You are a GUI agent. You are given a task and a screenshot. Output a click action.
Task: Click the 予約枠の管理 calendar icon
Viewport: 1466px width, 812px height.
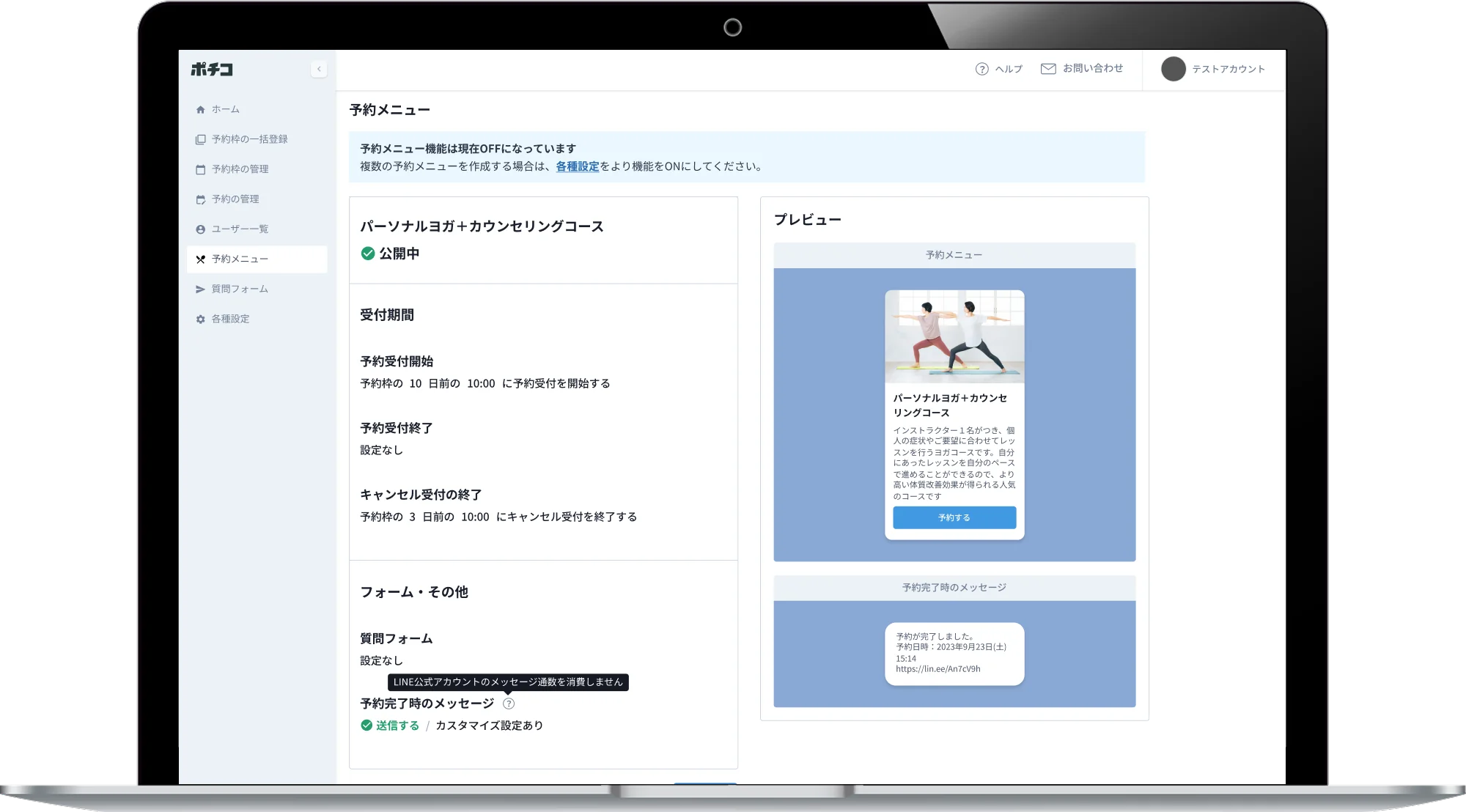pyautogui.click(x=200, y=169)
